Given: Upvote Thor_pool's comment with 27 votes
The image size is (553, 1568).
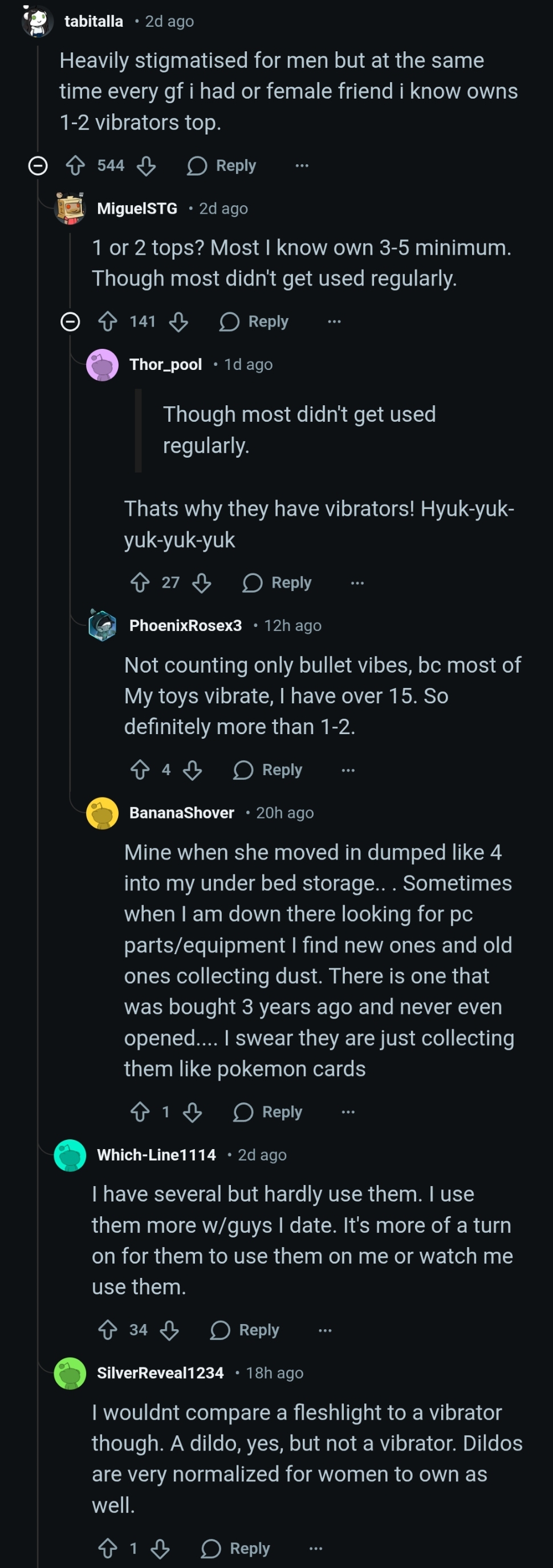Looking at the screenshot, I should (140, 583).
